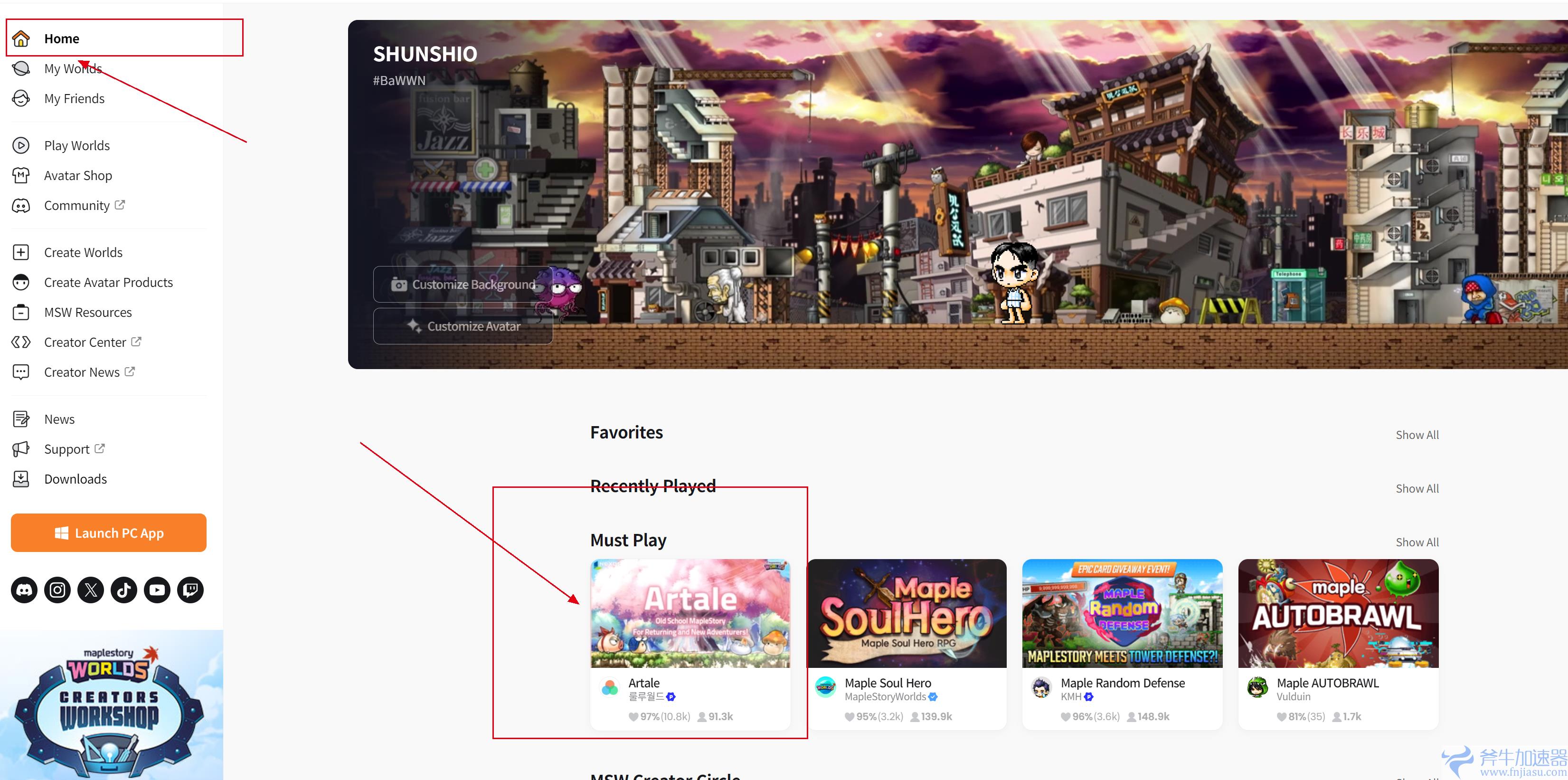Image resolution: width=1568 pixels, height=780 pixels.
Task: Open the X (Twitter) social link
Action: (x=91, y=590)
